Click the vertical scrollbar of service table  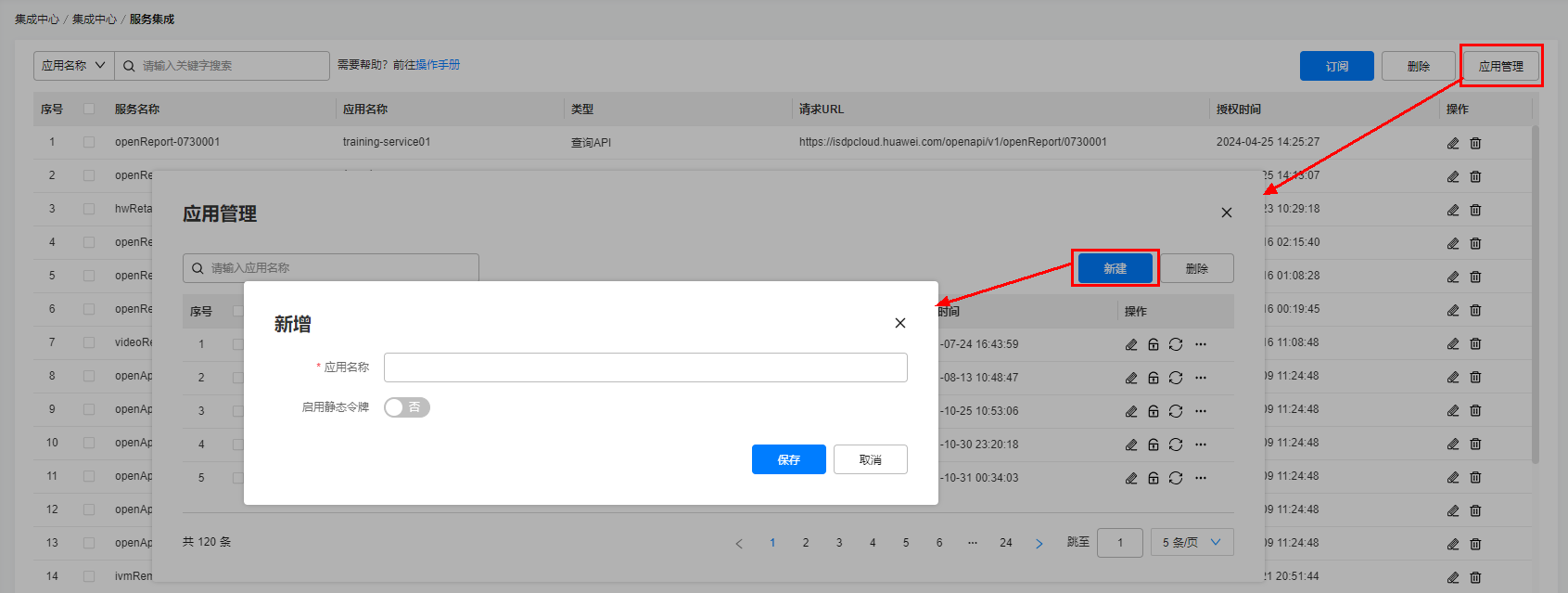pyautogui.click(x=1535, y=297)
